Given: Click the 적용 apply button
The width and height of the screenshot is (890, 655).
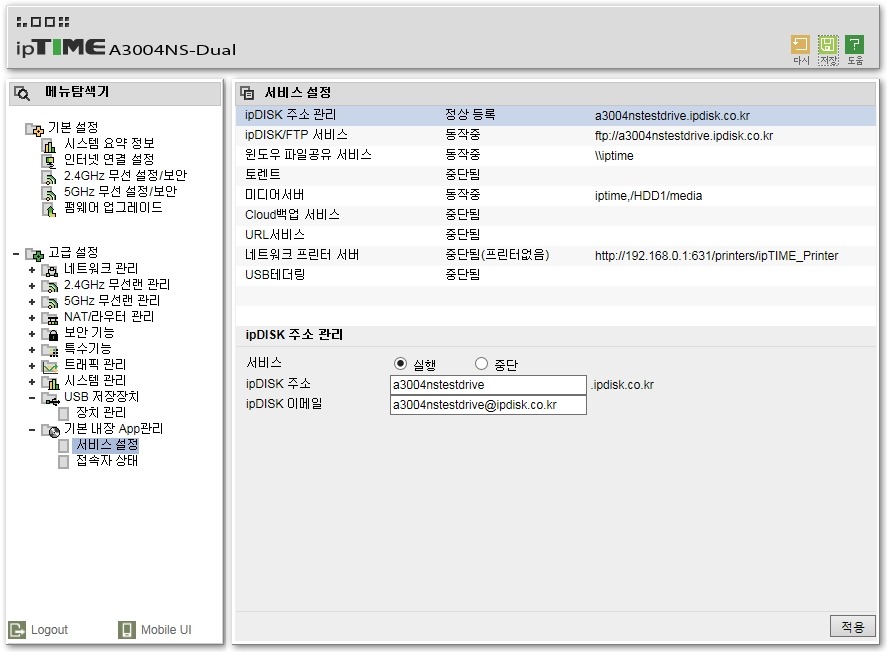Looking at the screenshot, I should (853, 627).
